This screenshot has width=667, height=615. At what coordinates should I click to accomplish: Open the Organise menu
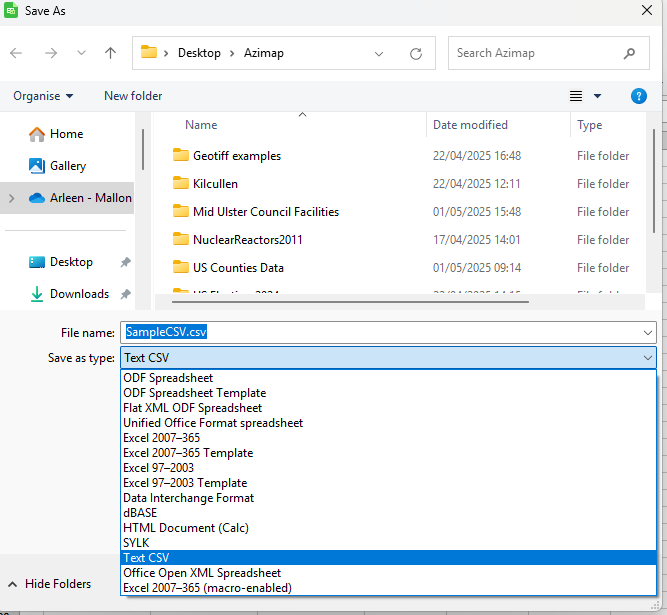(x=43, y=96)
